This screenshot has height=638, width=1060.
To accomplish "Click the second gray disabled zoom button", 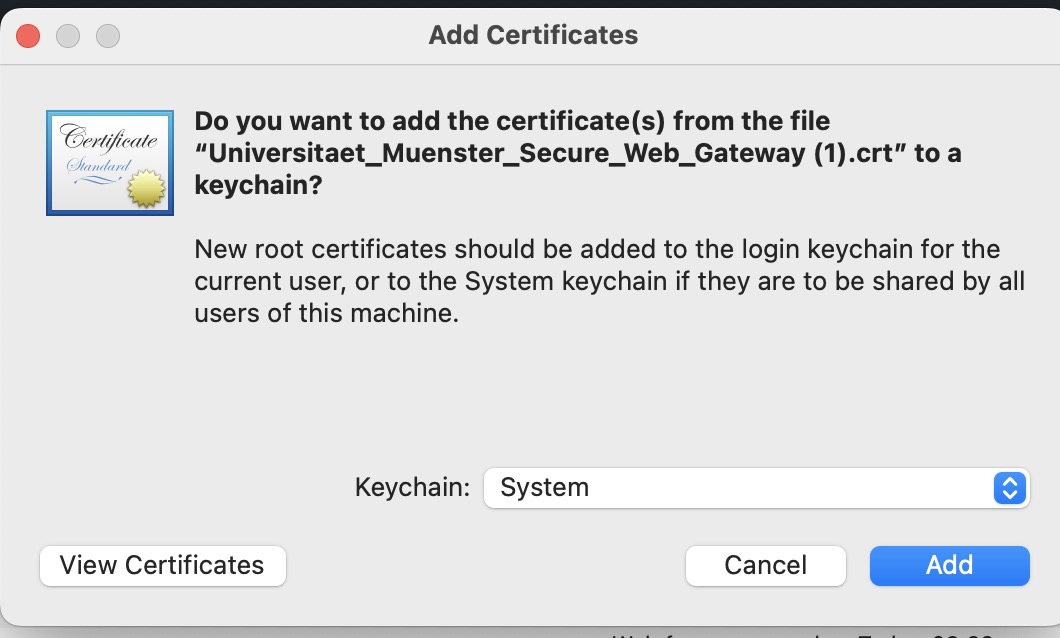I will pos(107,36).
